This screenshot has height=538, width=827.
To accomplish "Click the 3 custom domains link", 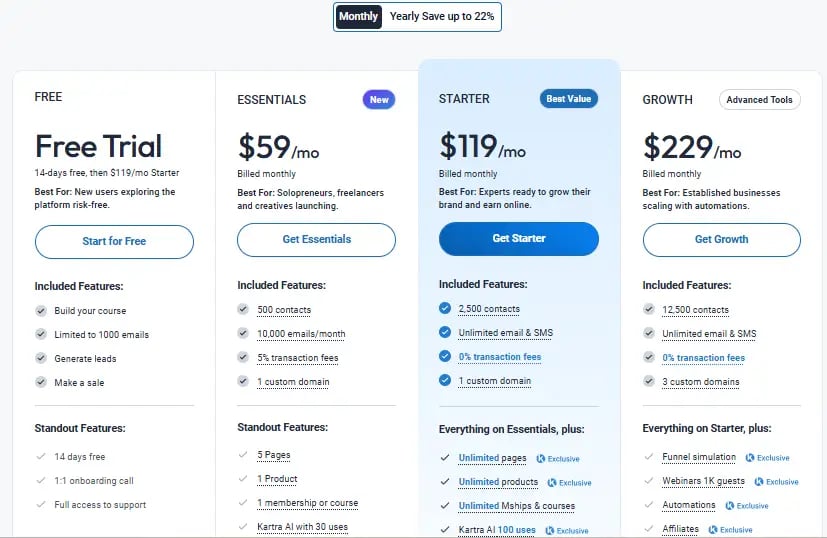I will (x=700, y=382).
